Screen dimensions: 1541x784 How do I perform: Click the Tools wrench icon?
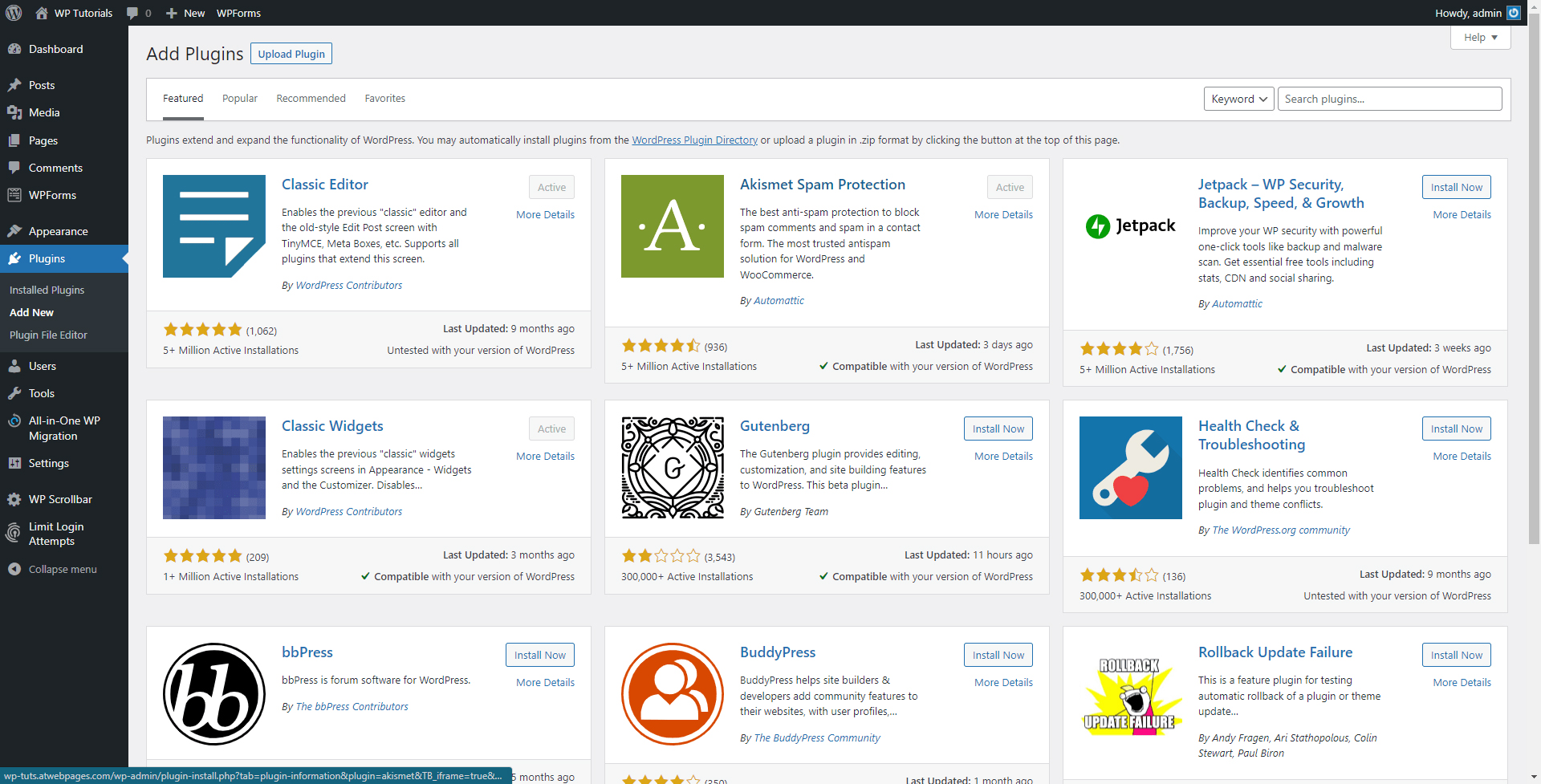click(14, 393)
